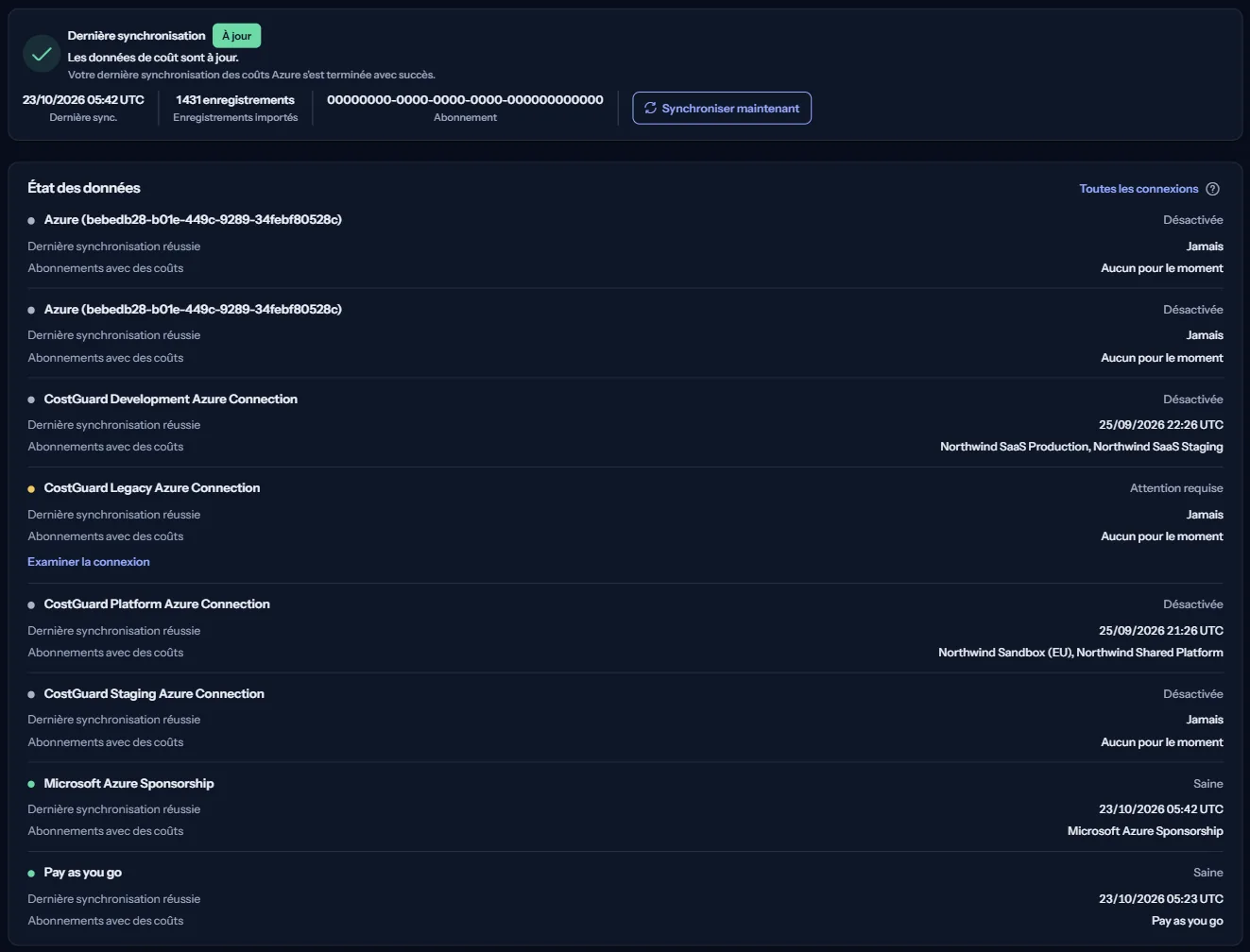Image resolution: width=1250 pixels, height=952 pixels.
Task: Select the CostGuard Legacy Azure Connection title
Action: click(152, 488)
